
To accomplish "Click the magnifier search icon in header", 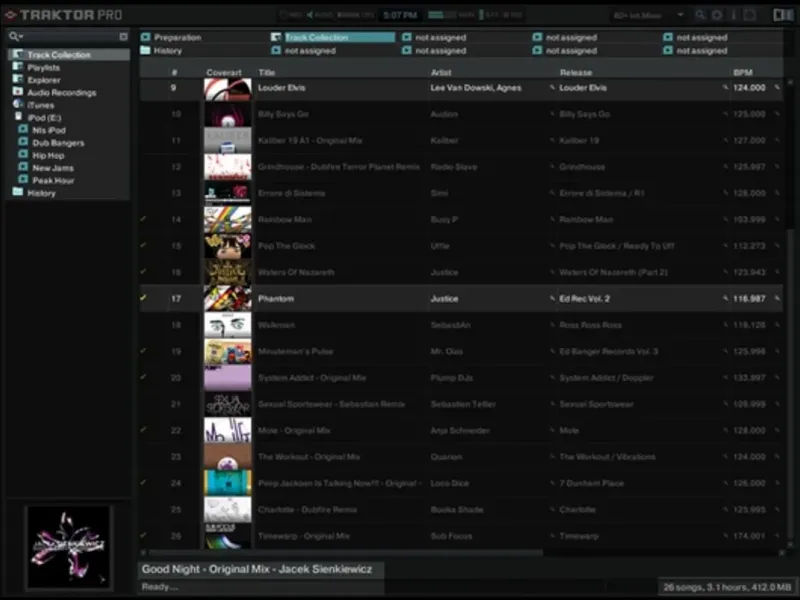I will click(700, 15).
